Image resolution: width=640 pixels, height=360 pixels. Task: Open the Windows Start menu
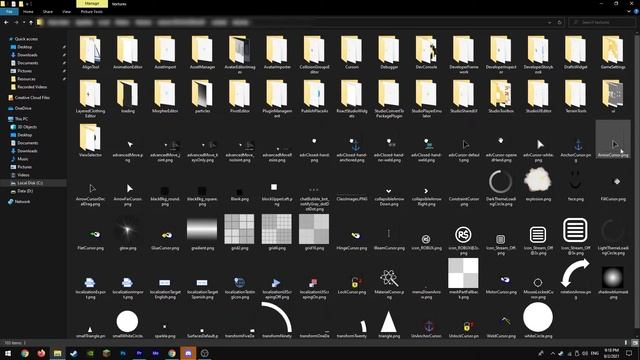pos(8,353)
